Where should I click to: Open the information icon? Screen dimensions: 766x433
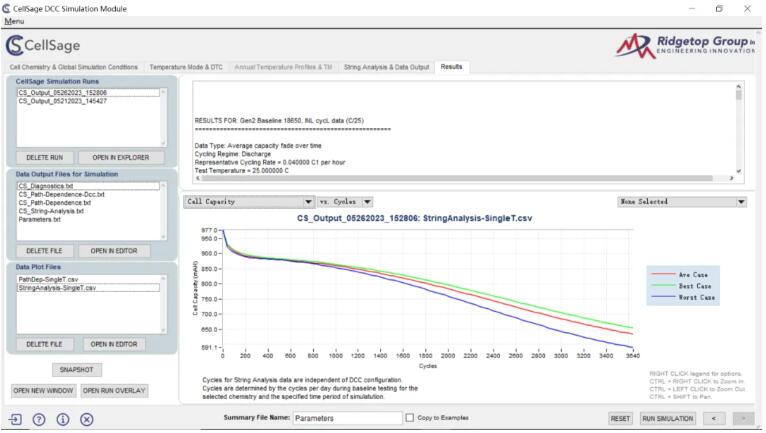[x=63, y=419]
